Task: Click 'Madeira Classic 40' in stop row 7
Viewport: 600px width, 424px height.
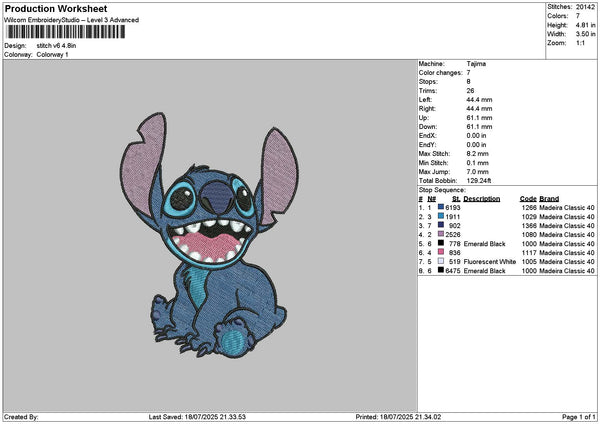Action: click(x=567, y=262)
